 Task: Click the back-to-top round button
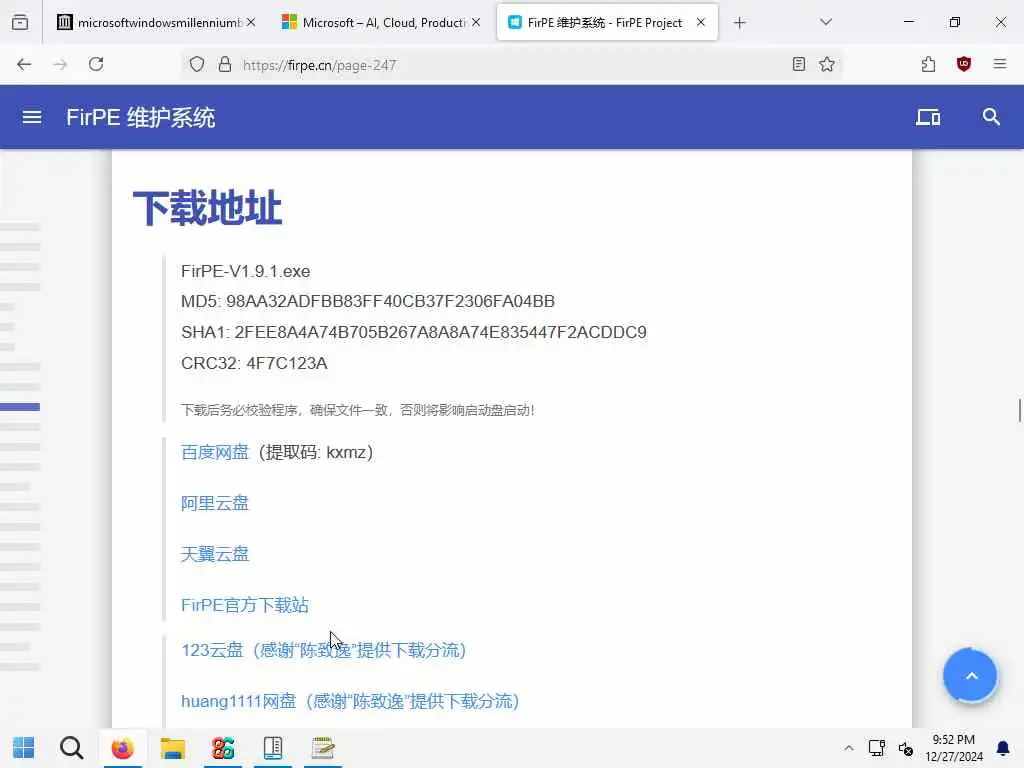pyautogui.click(x=970, y=675)
